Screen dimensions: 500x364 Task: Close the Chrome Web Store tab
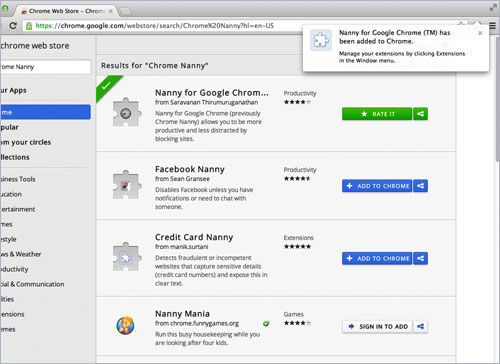pyautogui.click(x=111, y=11)
